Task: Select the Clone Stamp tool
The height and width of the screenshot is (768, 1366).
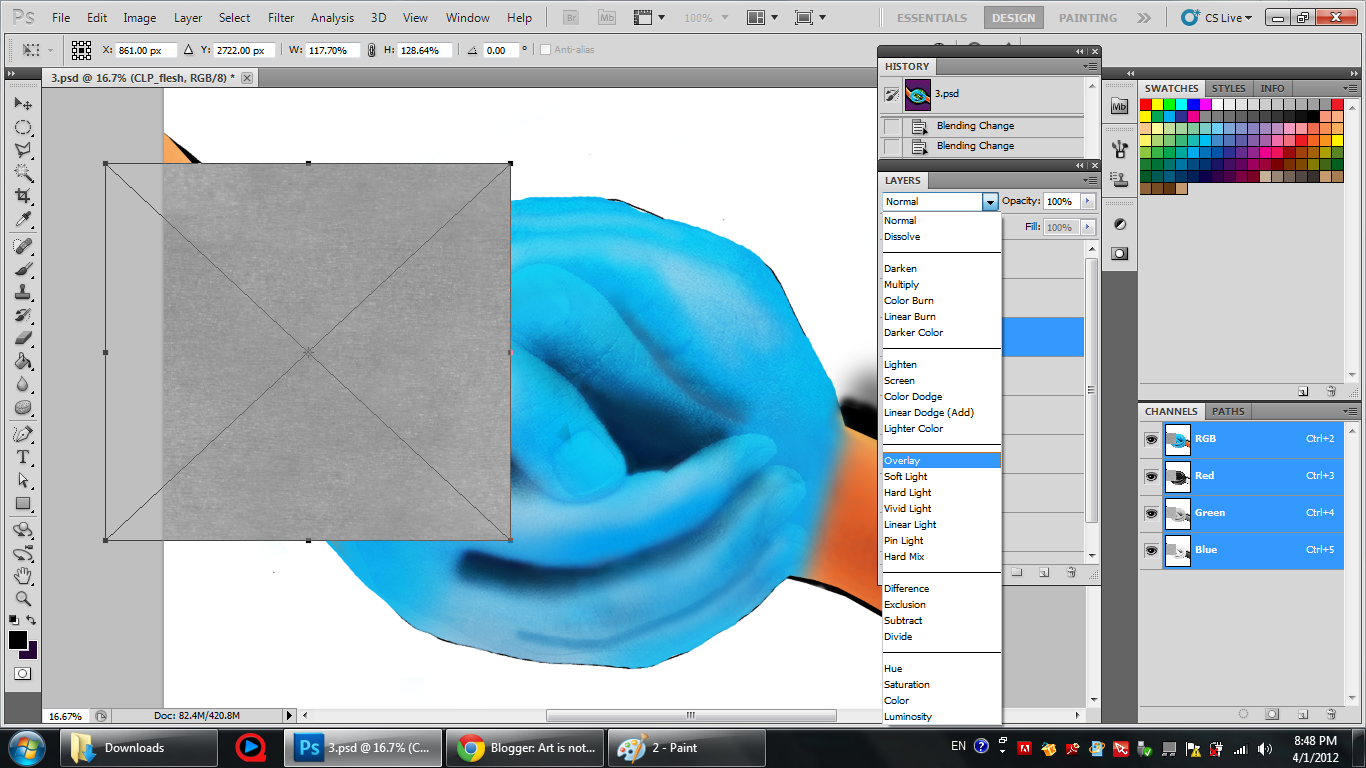Action: (x=22, y=292)
